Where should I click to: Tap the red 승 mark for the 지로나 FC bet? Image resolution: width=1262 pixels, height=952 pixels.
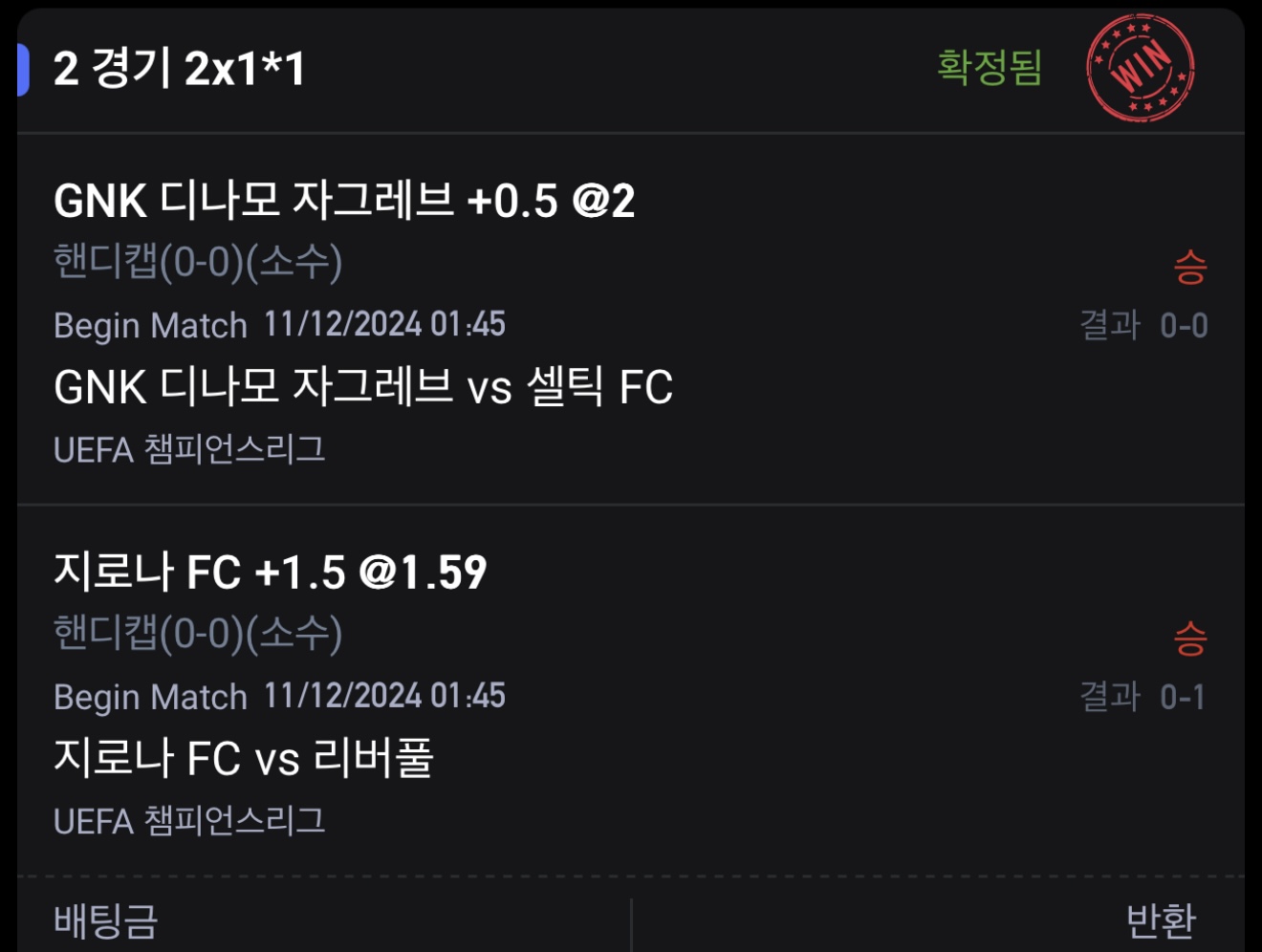[x=1189, y=638]
